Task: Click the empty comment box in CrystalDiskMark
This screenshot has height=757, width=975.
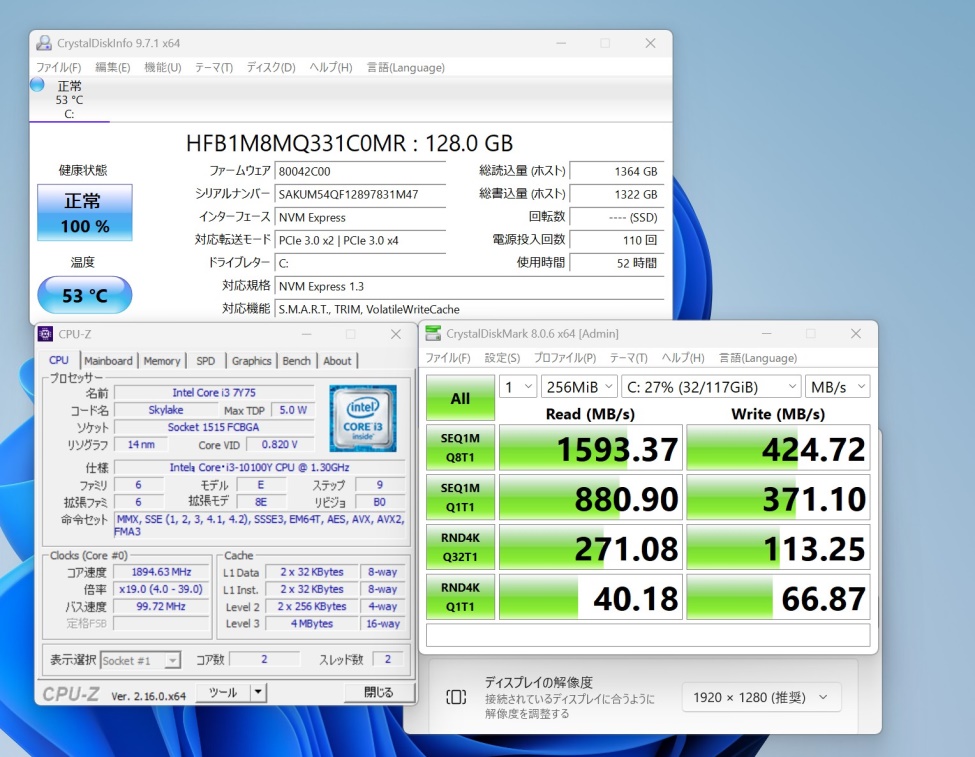Action: (x=648, y=635)
